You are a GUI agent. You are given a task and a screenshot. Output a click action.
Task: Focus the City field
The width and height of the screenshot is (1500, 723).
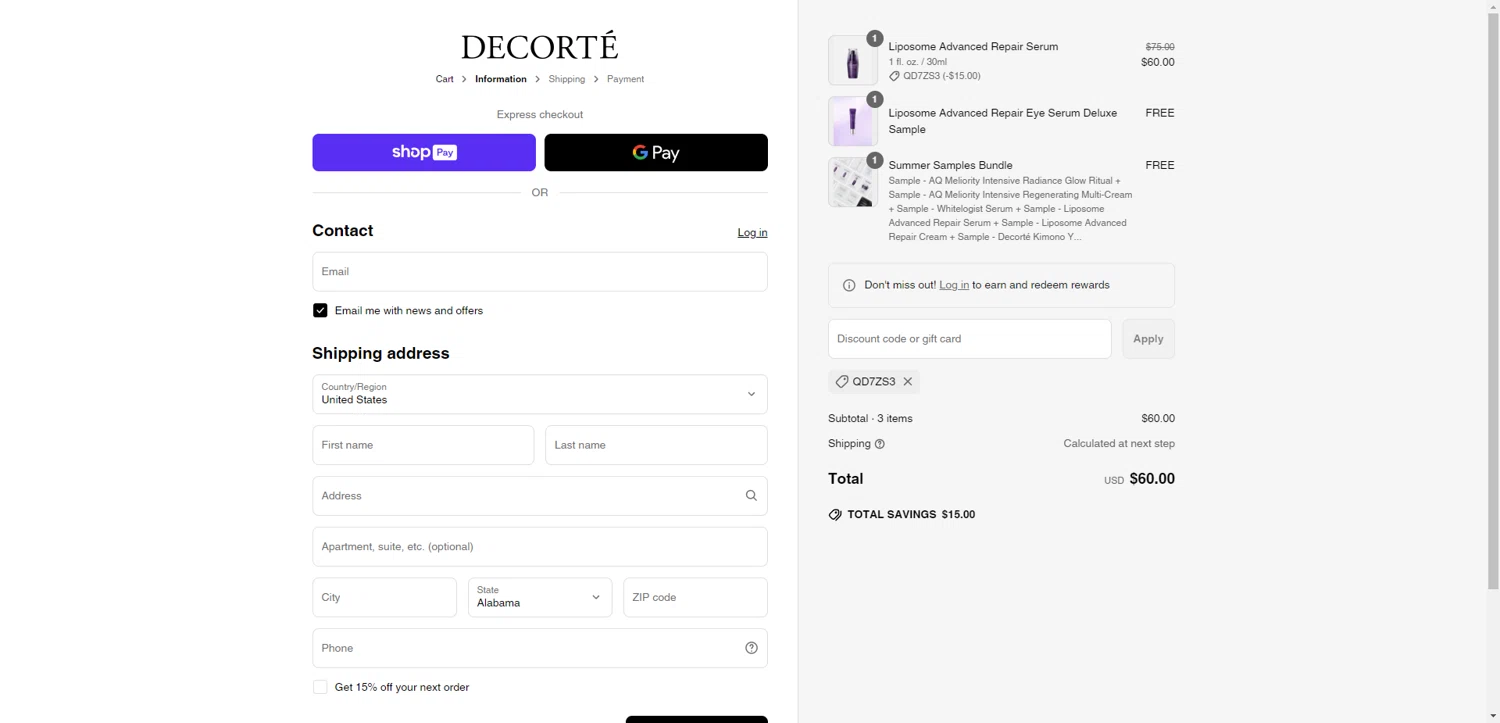coord(384,597)
